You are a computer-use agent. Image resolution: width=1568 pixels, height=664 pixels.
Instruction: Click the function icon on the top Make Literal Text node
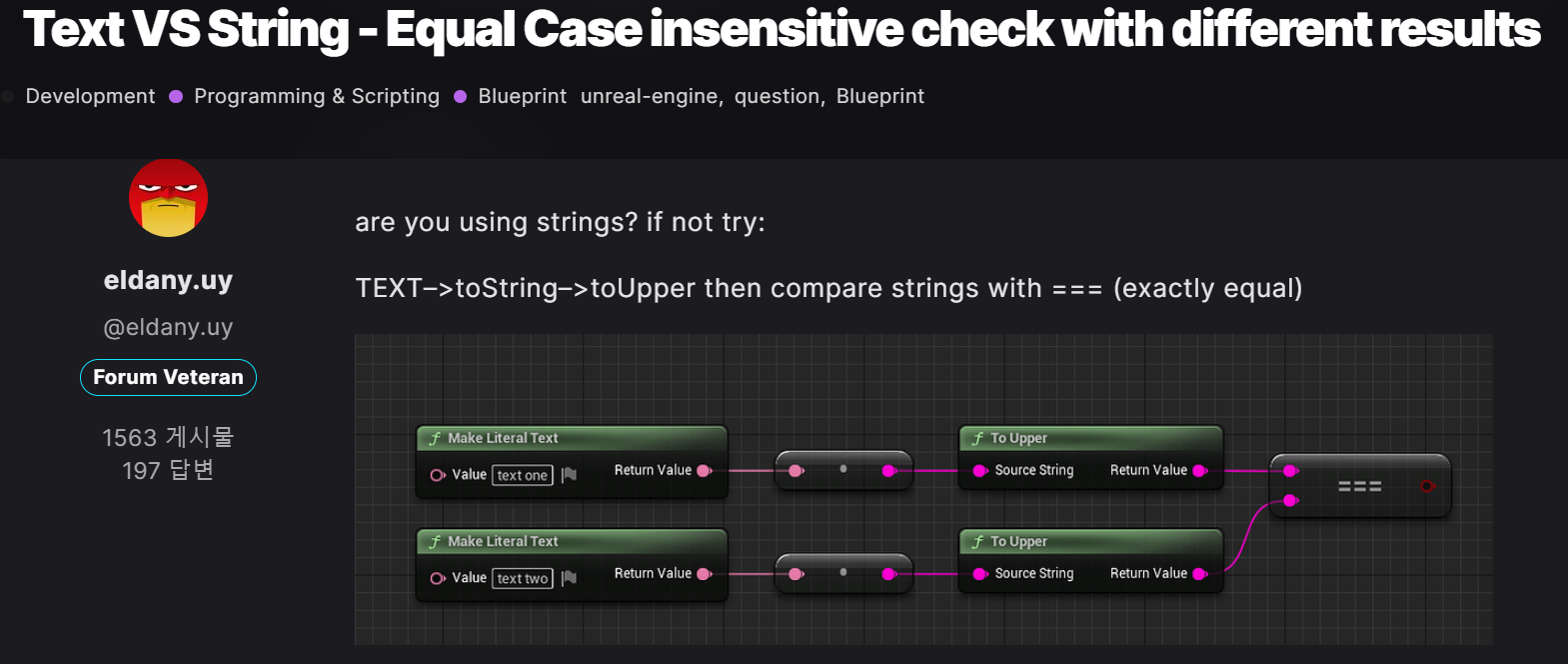tap(435, 438)
